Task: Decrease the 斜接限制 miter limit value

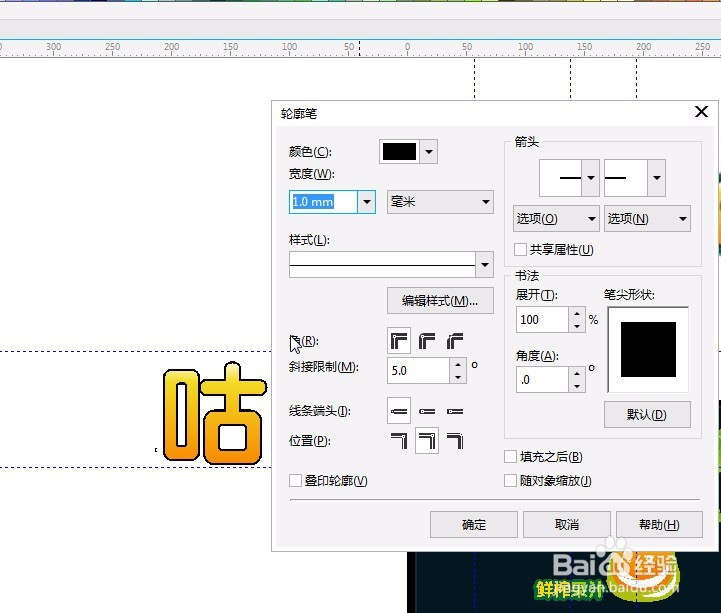Action: pos(458,377)
